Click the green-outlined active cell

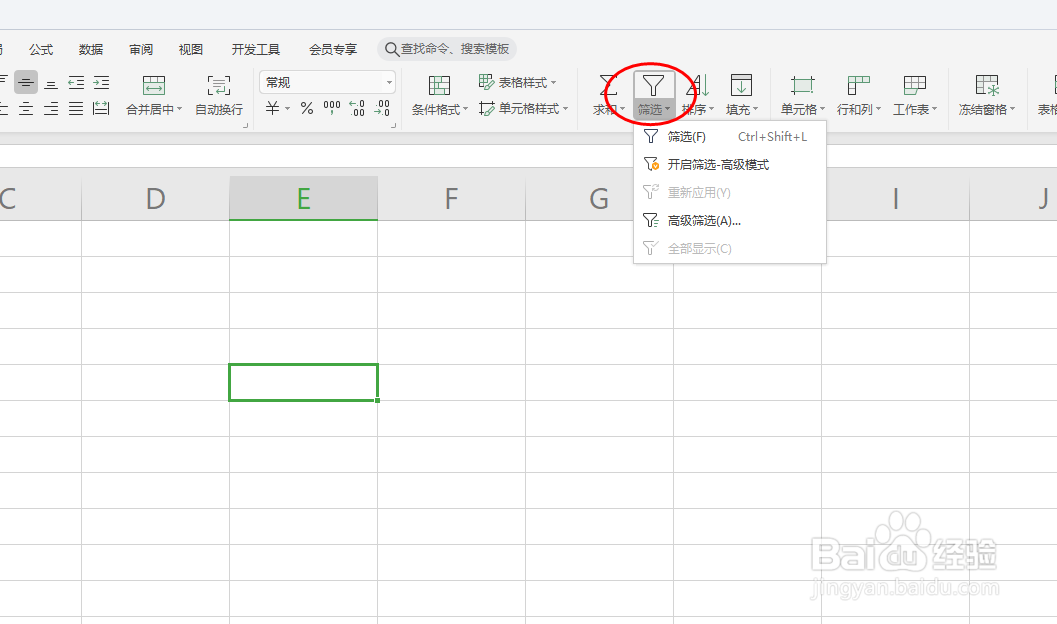(x=303, y=382)
